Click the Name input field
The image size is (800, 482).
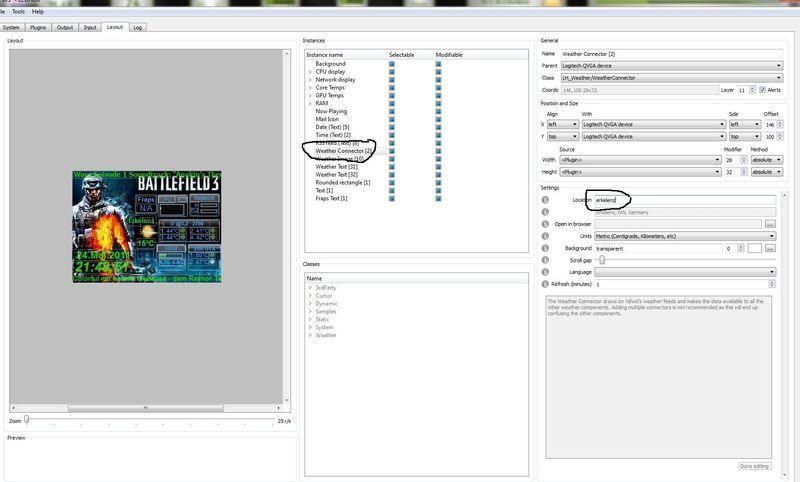(671, 54)
